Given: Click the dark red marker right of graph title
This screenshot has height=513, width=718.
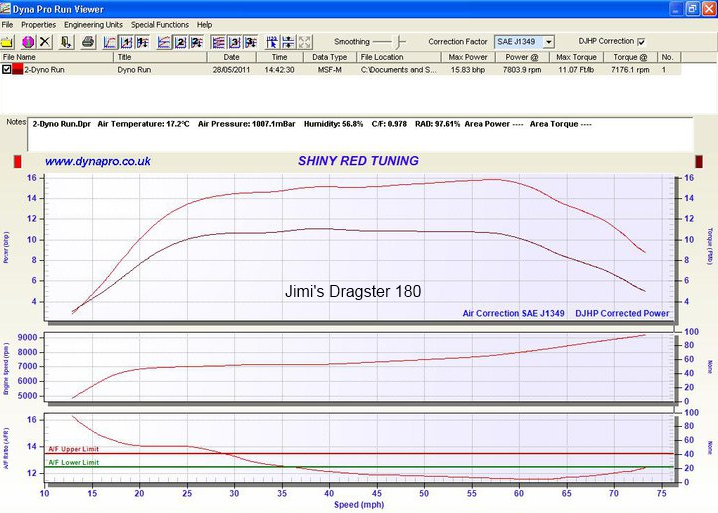Looking at the screenshot, I should (699, 162).
